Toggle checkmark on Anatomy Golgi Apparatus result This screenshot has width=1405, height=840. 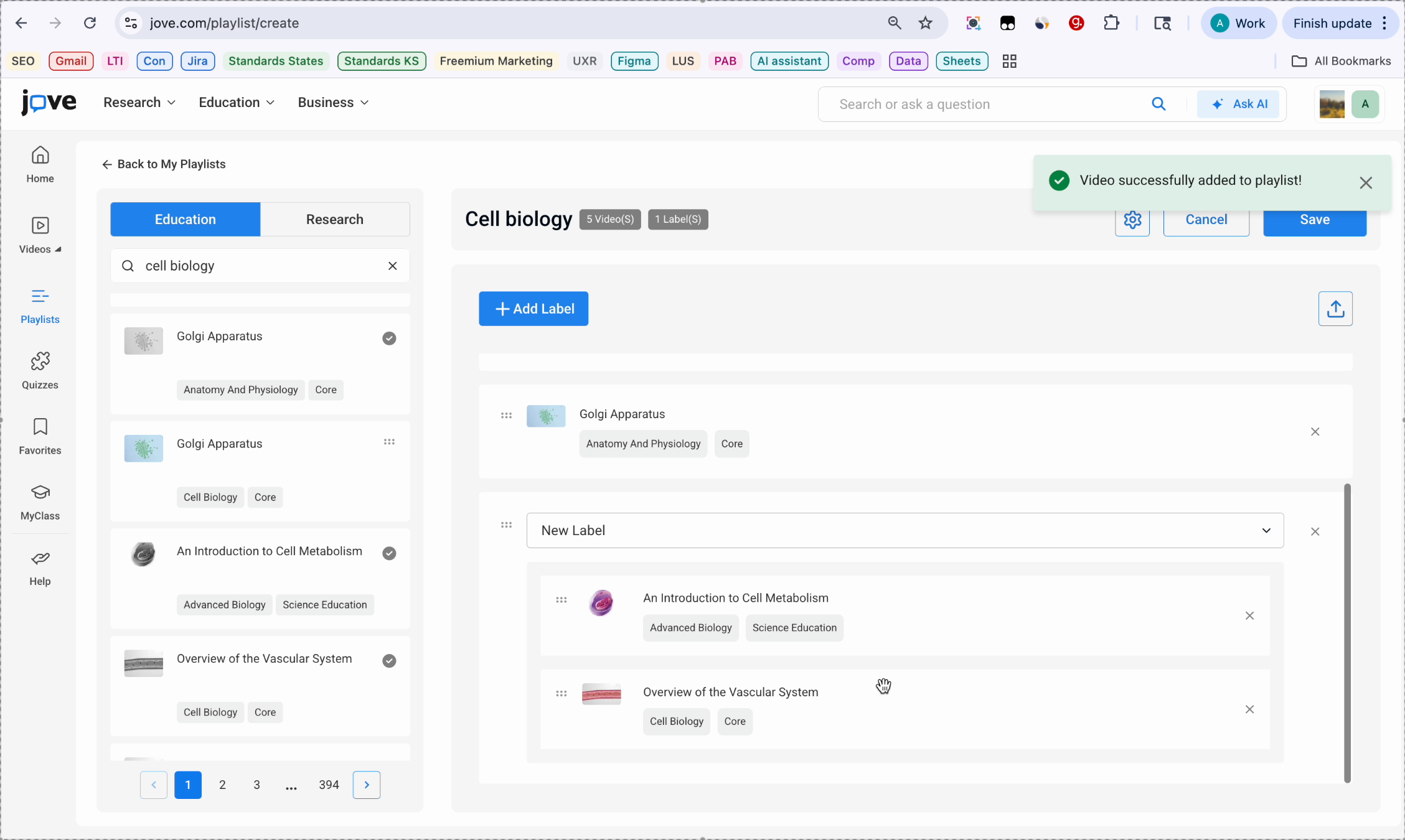389,338
